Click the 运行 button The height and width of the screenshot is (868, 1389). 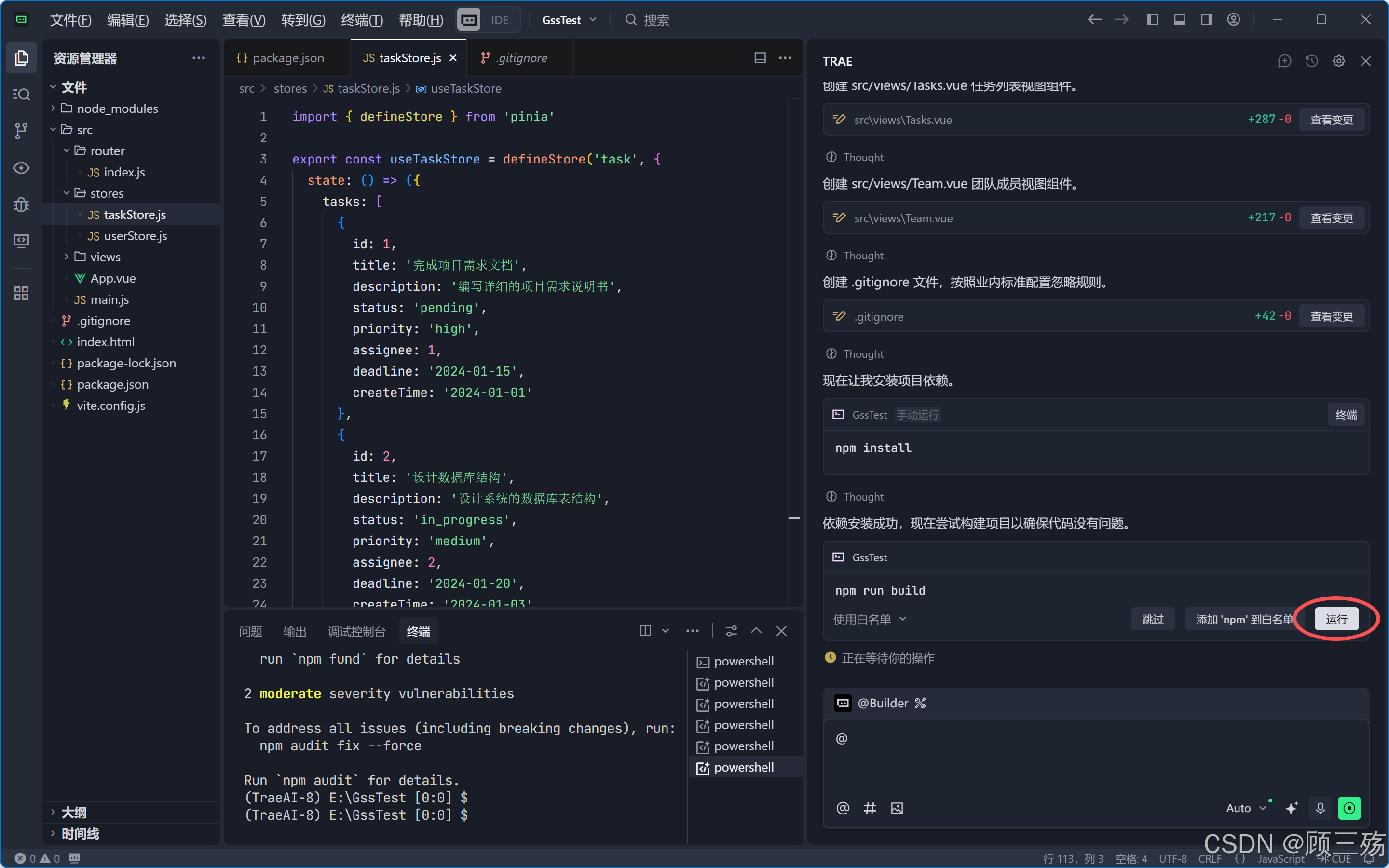(1336, 619)
